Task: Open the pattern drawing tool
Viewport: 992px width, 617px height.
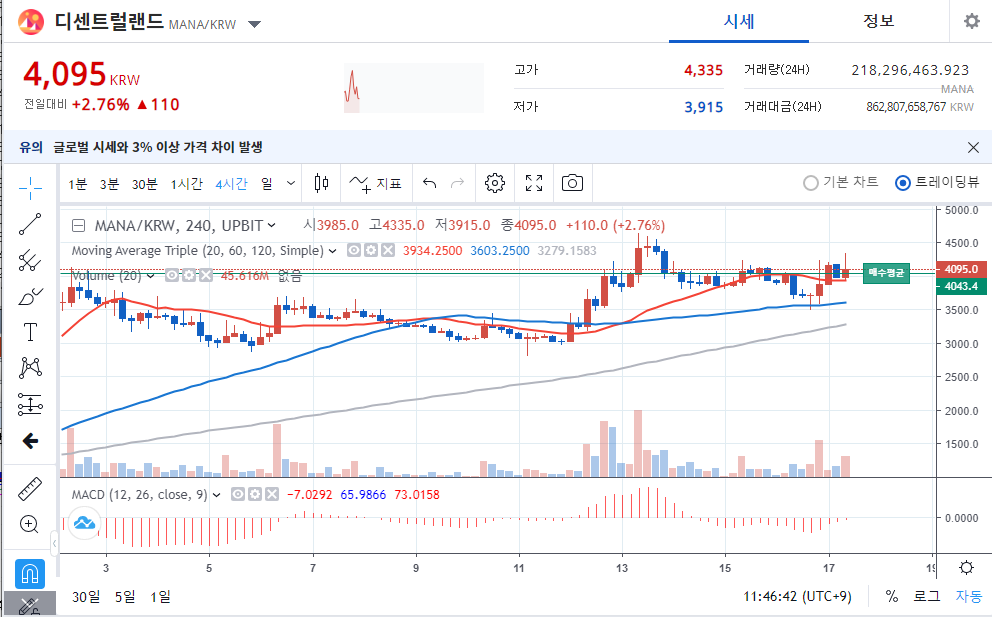Action: (x=30, y=368)
